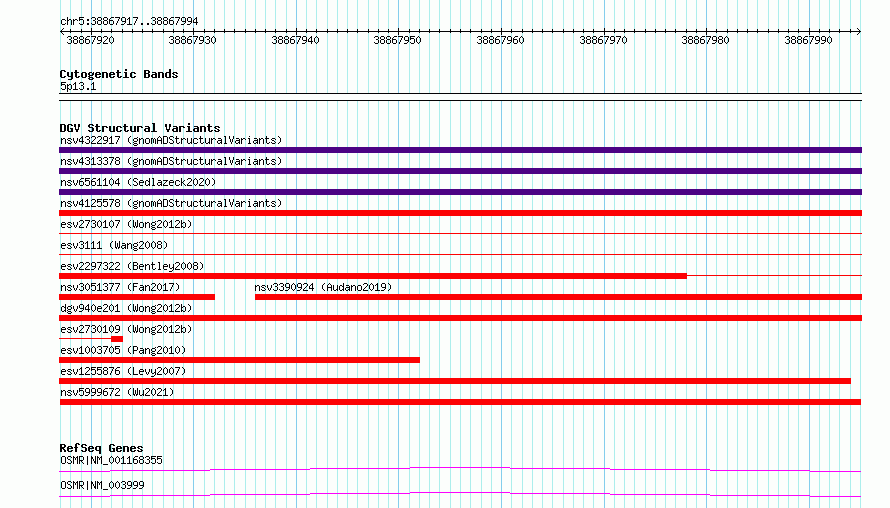
Task: Open variant nsv4322917 label
Action: [171, 140]
